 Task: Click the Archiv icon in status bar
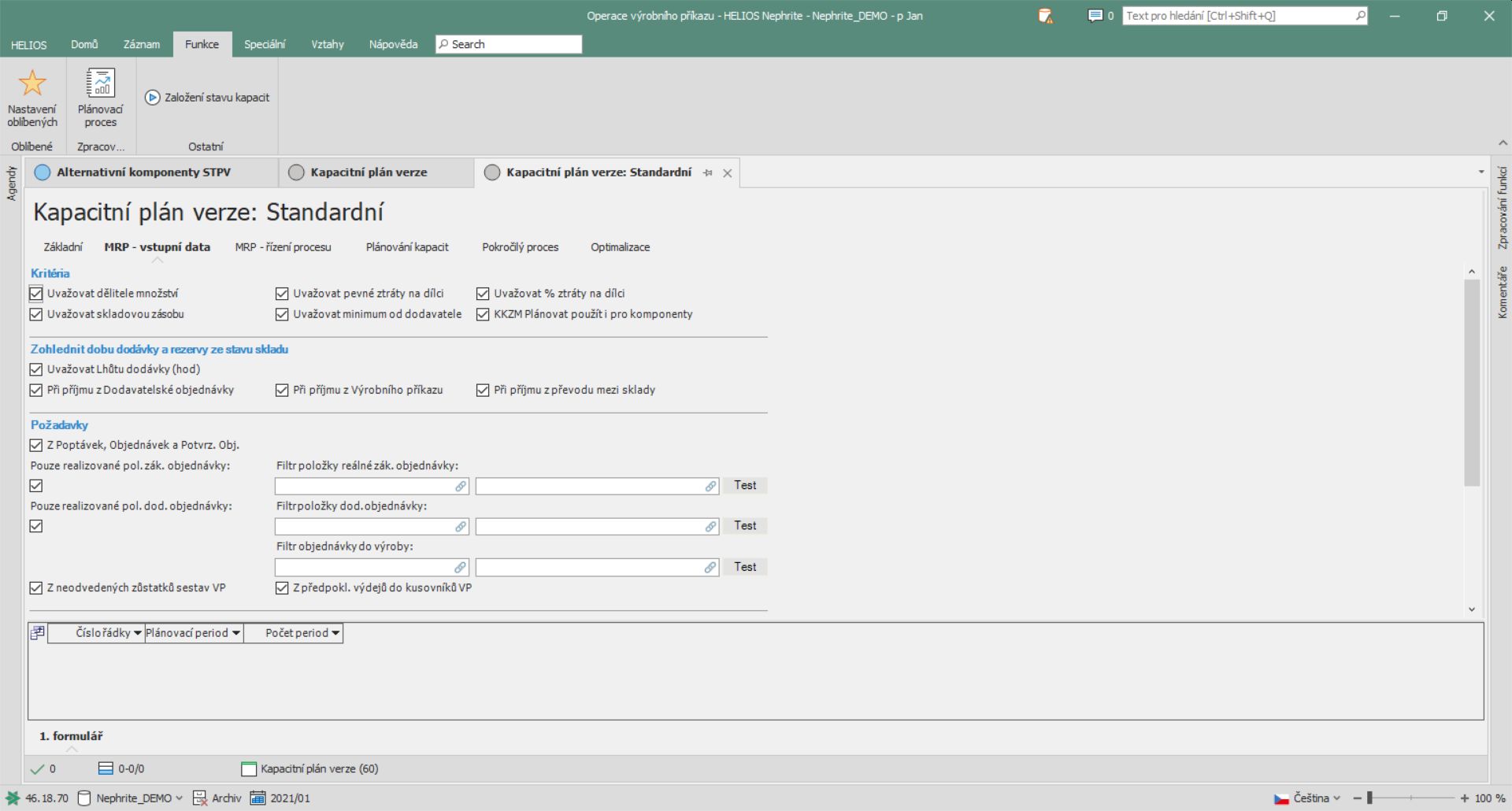(200, 798)
